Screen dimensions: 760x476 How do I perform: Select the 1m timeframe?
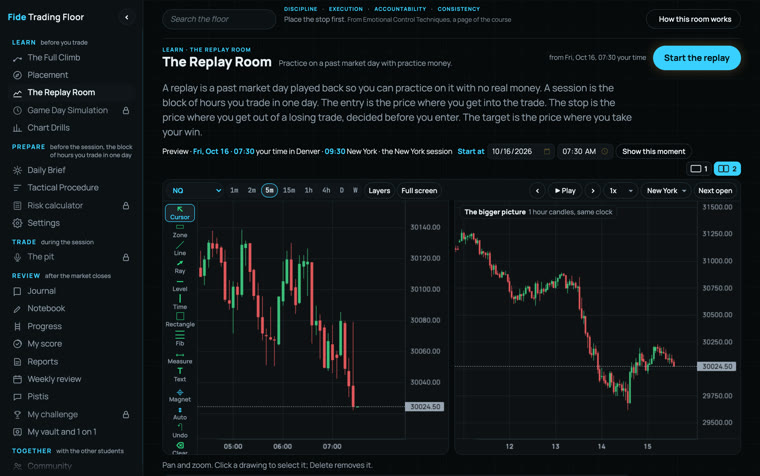click(x=234, y=190)
